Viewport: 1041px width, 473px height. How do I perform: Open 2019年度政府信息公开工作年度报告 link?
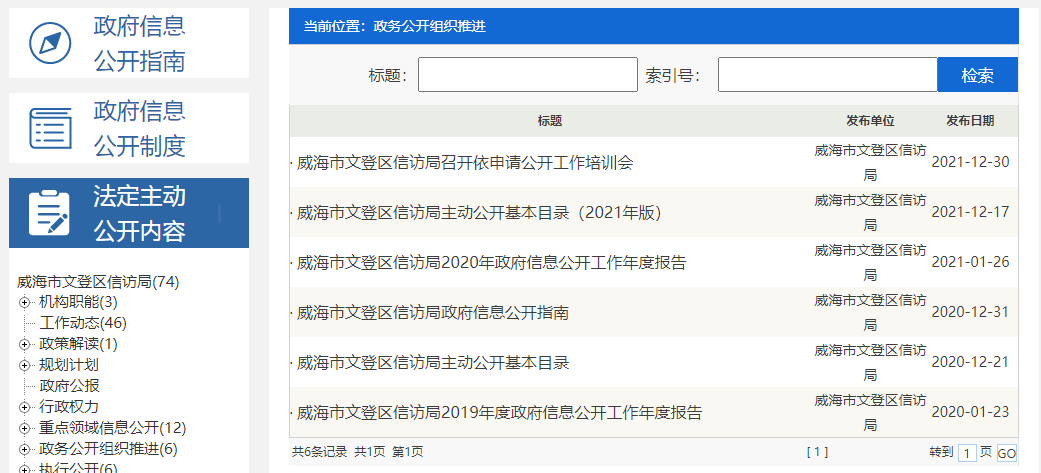click(499, 413)
